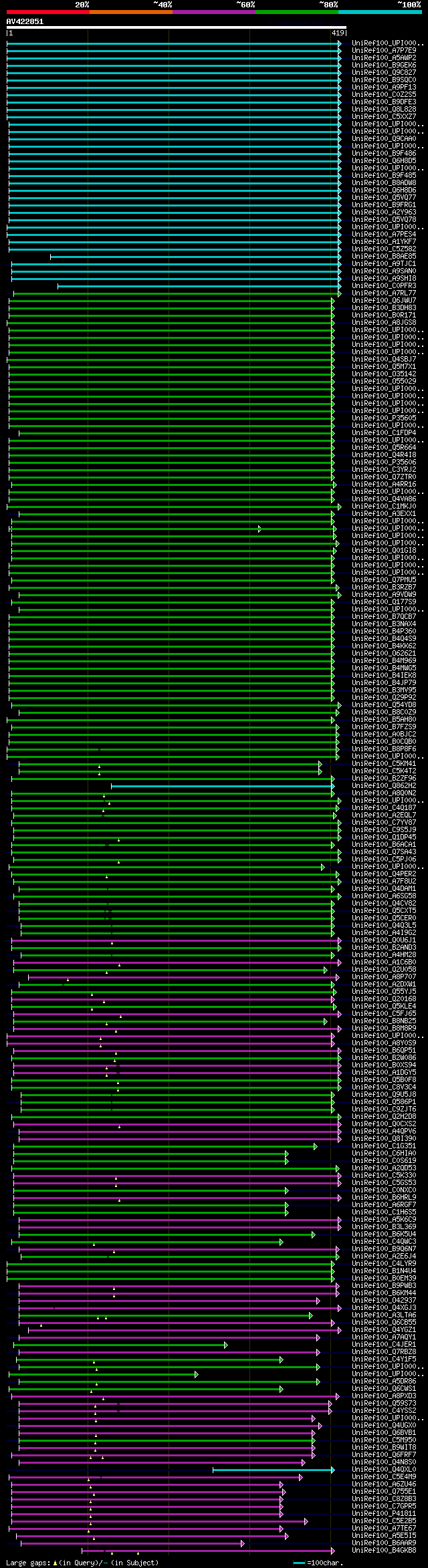The width and height of the screenshot is (428, 1568).
Task: Open hit UniRef100_C5KM41
Action: tap(384, 764)
